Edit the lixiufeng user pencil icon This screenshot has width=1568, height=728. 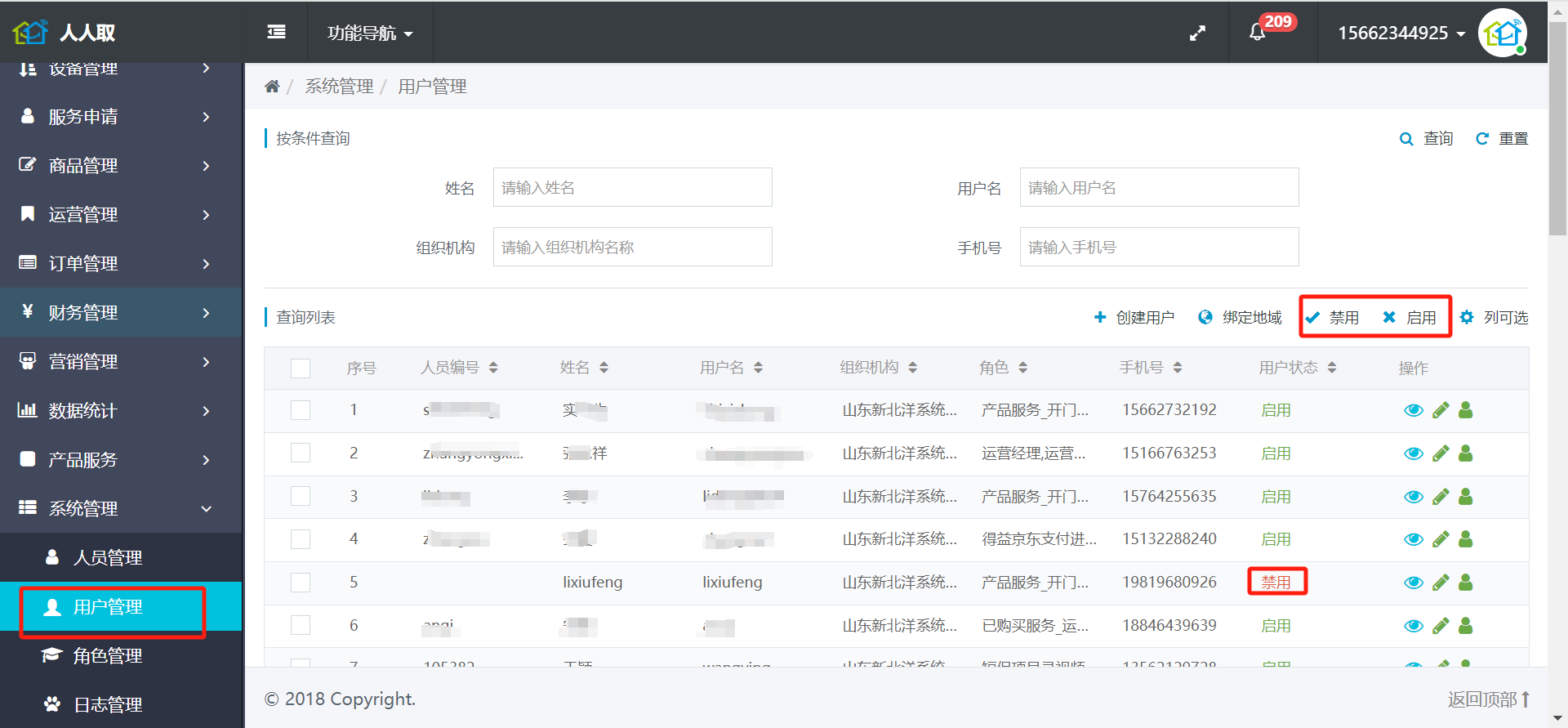coord(1441,583)
